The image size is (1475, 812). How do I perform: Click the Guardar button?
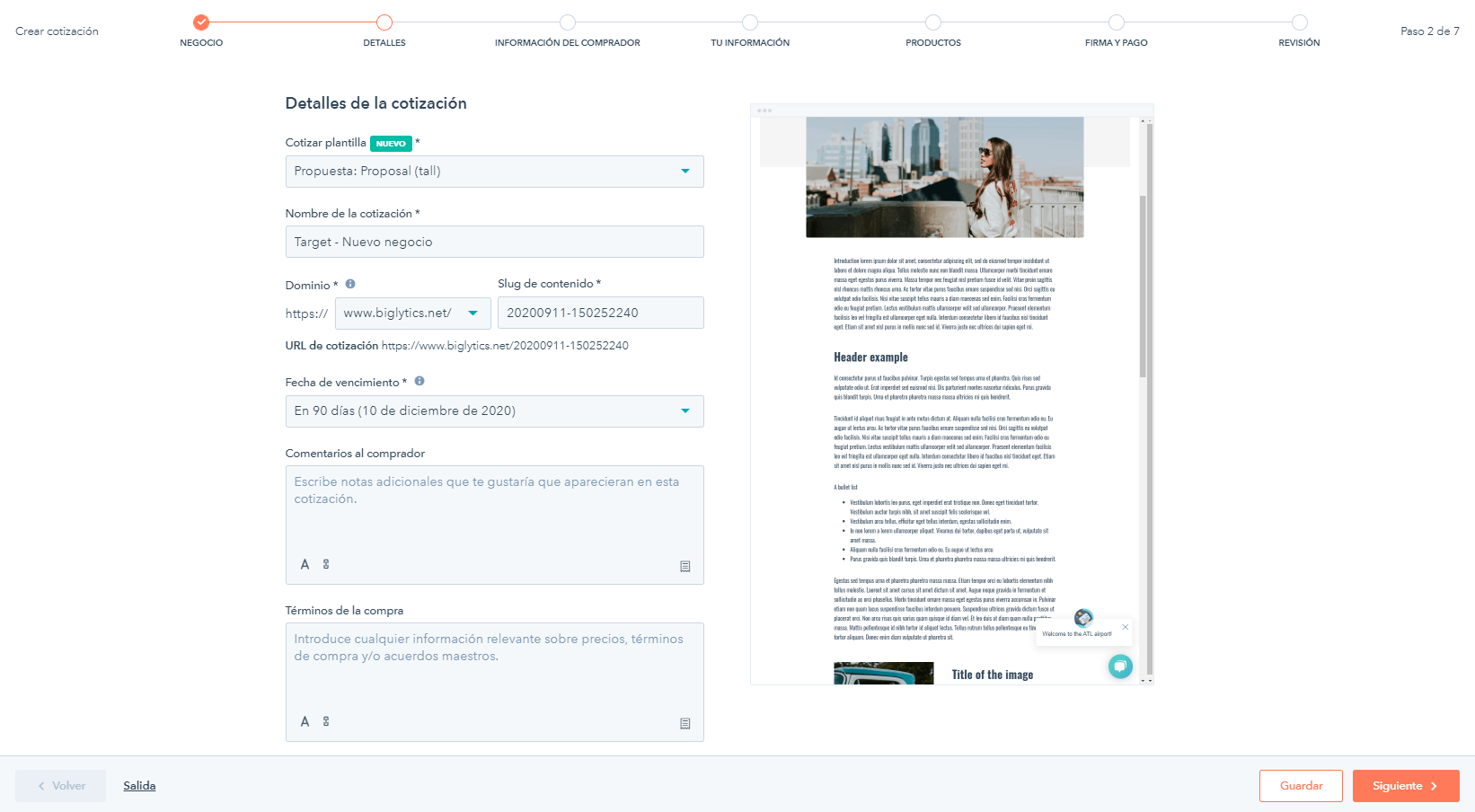coord(1301,786)
